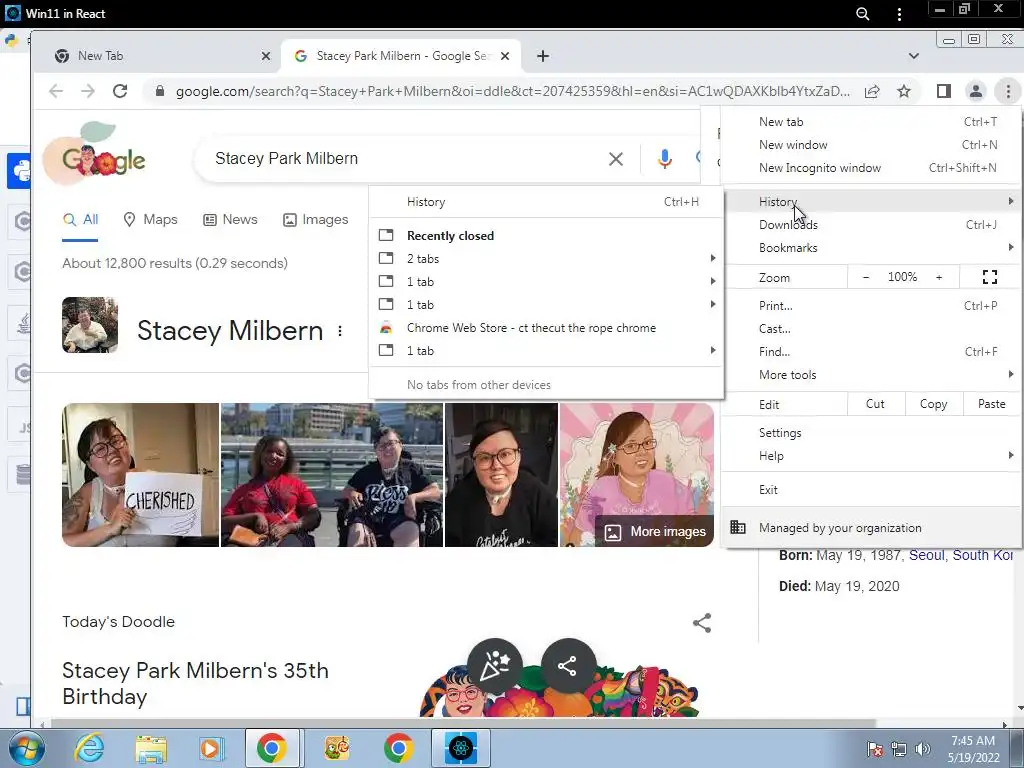The width and height of the screenshot is (1024, 768).
Task: Expand the Bookmarks submenu
Action: [x=871, y=248]
